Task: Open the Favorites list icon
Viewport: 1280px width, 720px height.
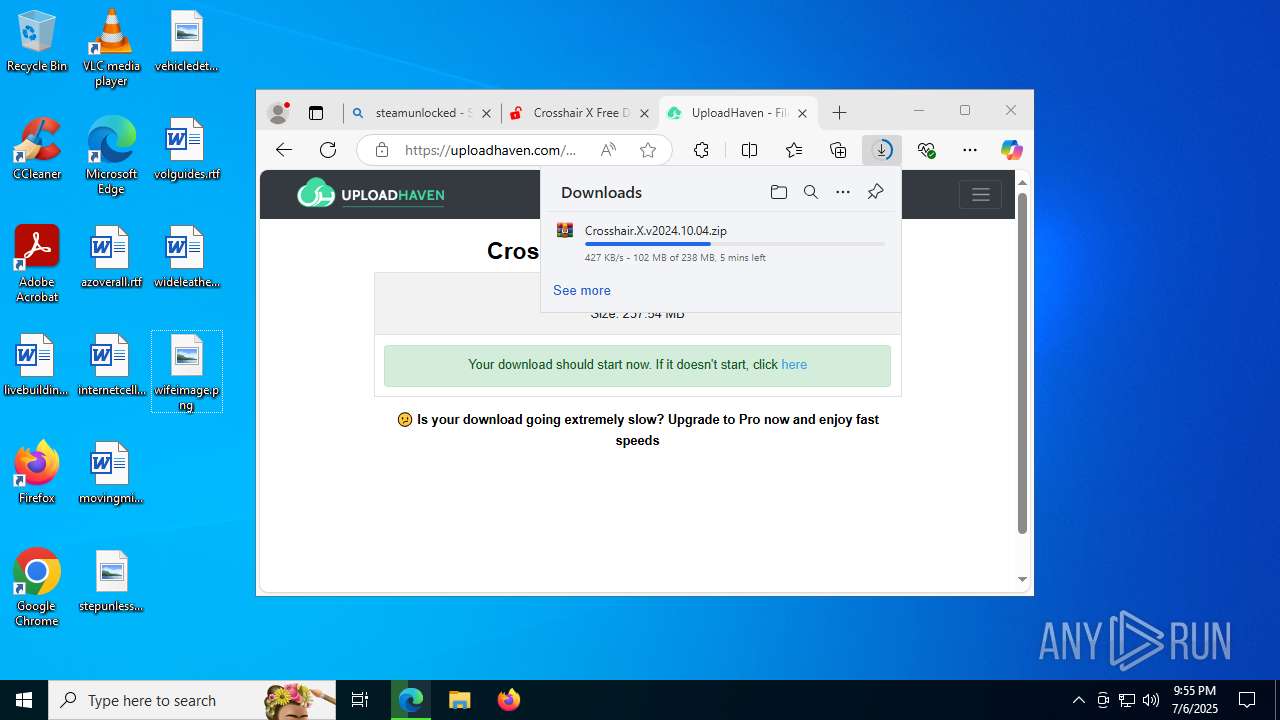Action: pyautogui.click(x=794, y=150)
